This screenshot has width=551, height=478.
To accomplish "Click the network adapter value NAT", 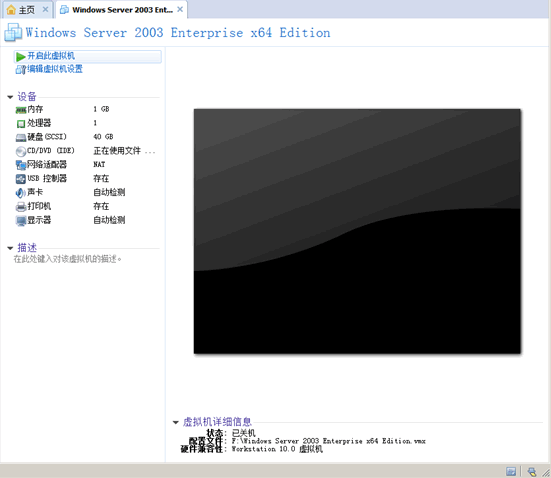I will coord(99,164).
